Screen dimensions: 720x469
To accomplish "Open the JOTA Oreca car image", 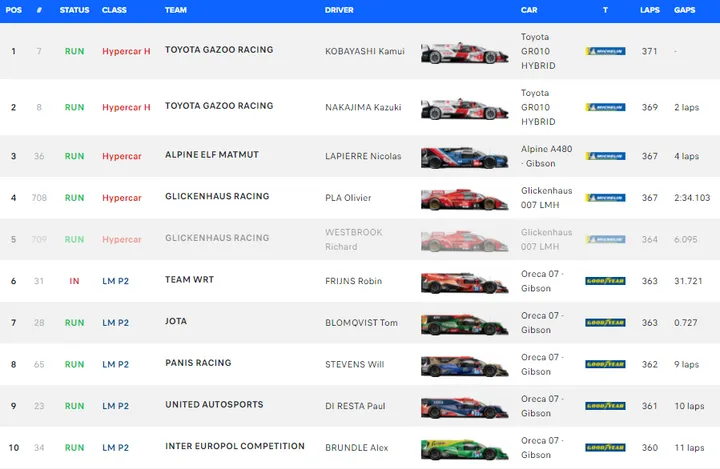I will (x=464, y=324).
